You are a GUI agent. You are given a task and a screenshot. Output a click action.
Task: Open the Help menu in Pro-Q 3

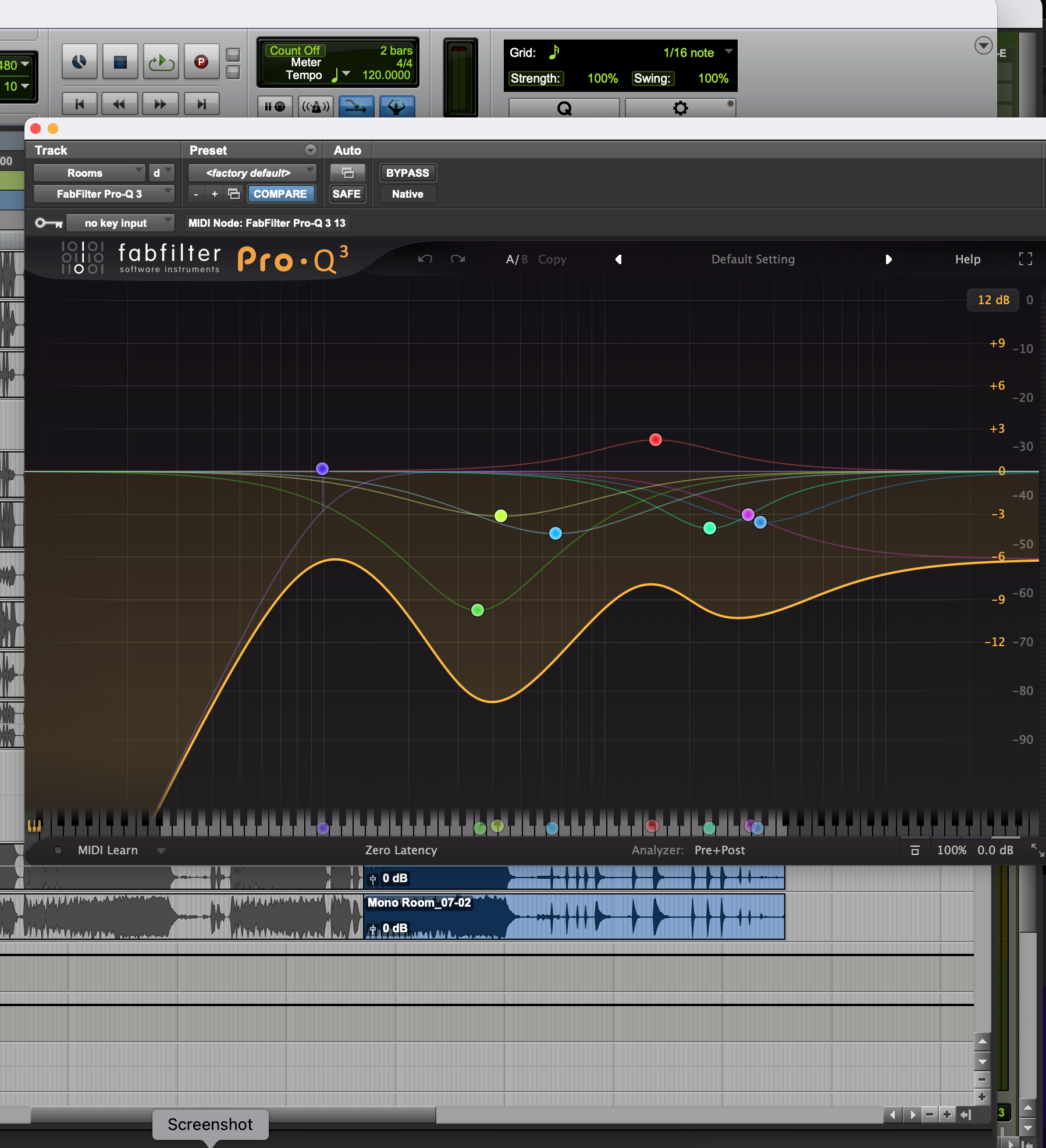tap(967, 259)
